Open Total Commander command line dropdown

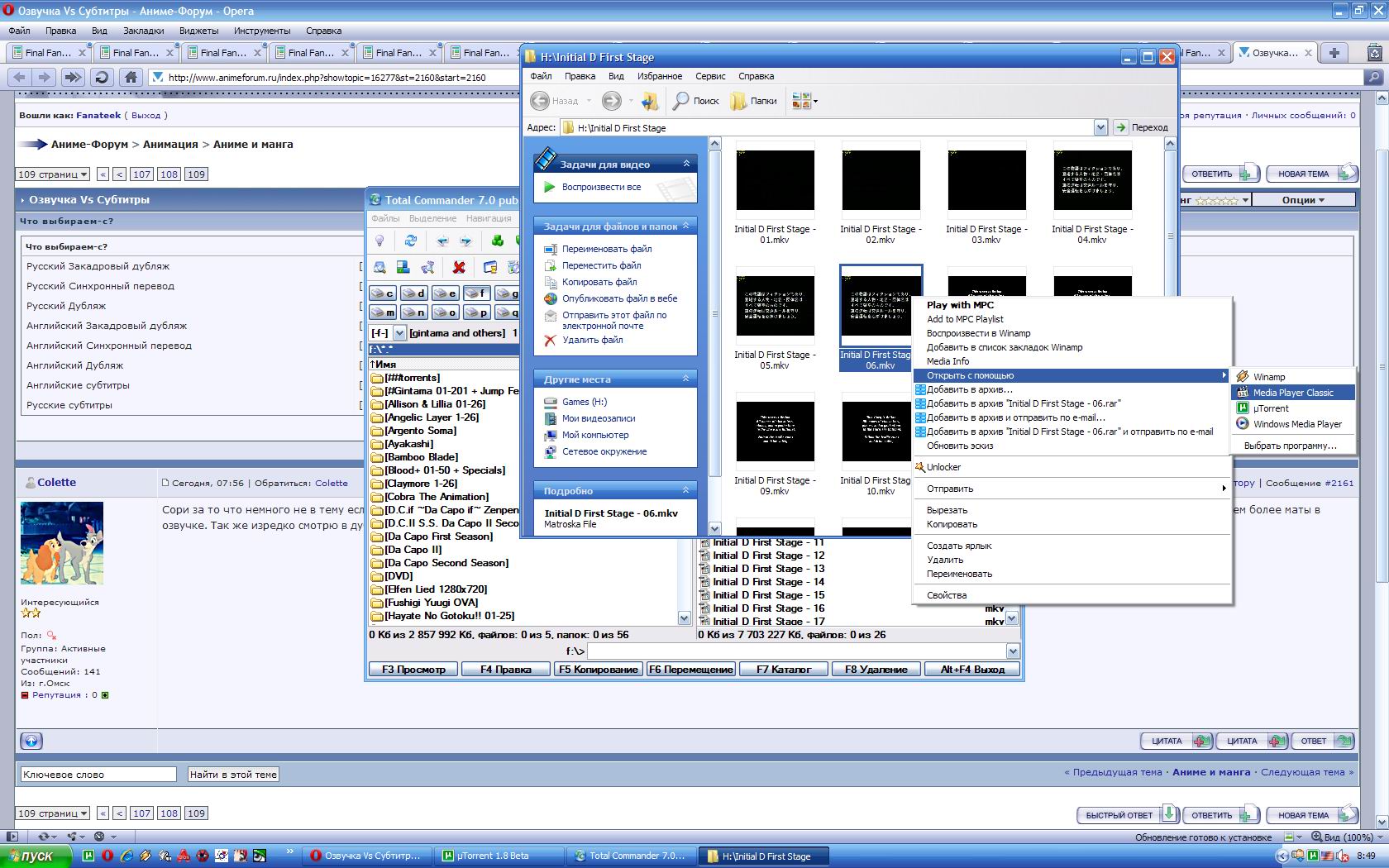click(1013, 651)
